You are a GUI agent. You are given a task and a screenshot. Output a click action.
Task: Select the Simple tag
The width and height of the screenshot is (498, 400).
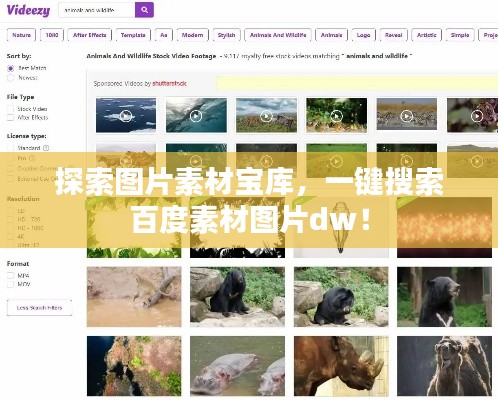(x=460, y=35)
